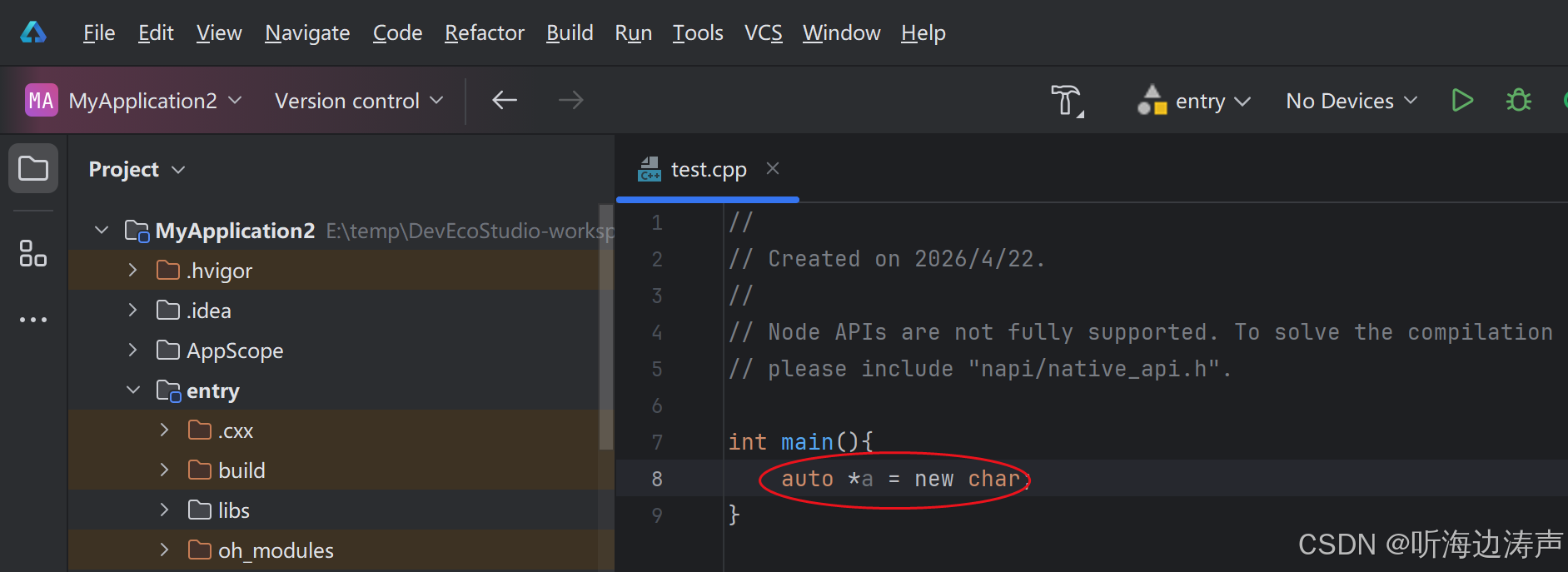Open the Refactor menu

coord(485,32)
